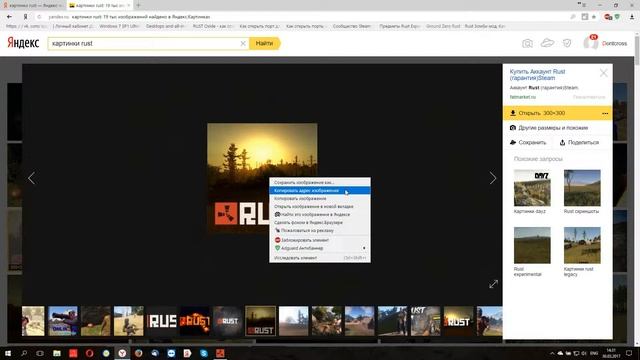
Task: Open the Rust game taskbar icon
Action: 220,353
